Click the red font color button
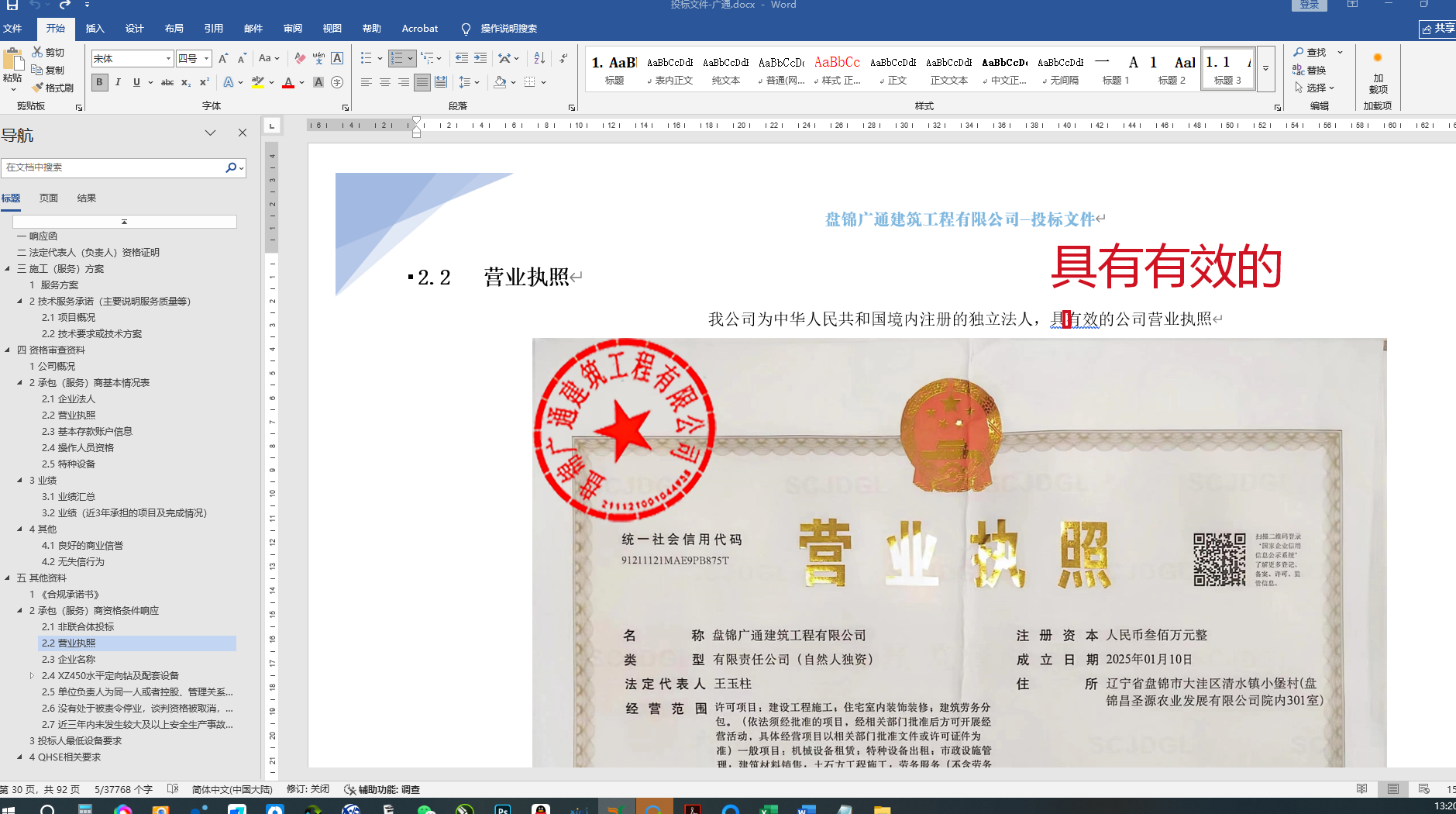This screenshot has height=814, width=1456. (288, 82)
